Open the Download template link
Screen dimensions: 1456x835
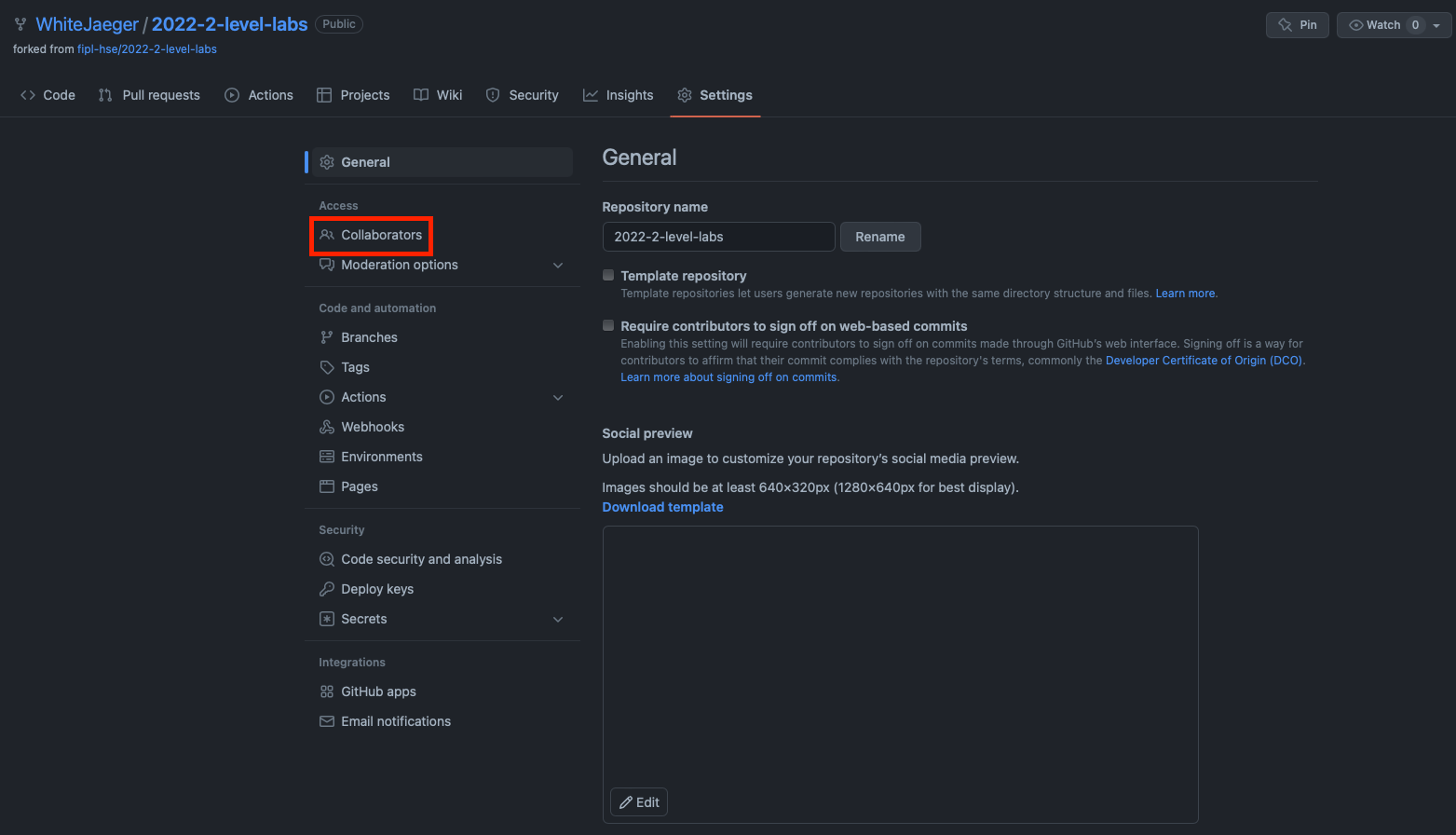click(662, 506)
